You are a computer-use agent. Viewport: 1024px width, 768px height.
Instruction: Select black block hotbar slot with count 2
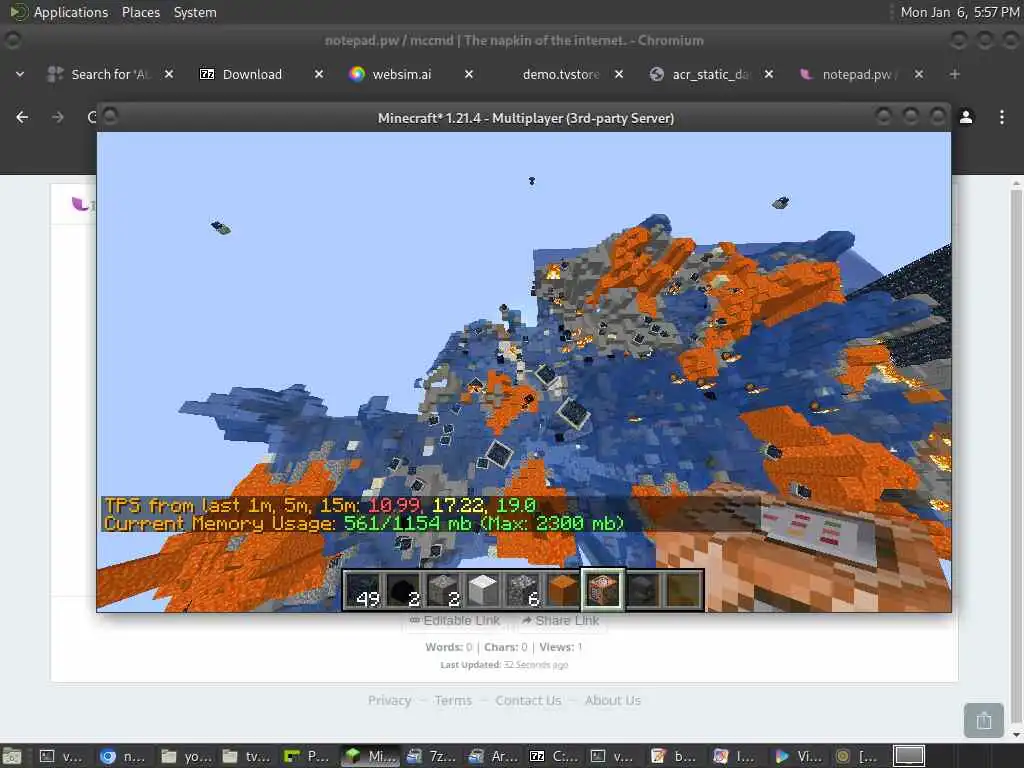pos(403,590)
